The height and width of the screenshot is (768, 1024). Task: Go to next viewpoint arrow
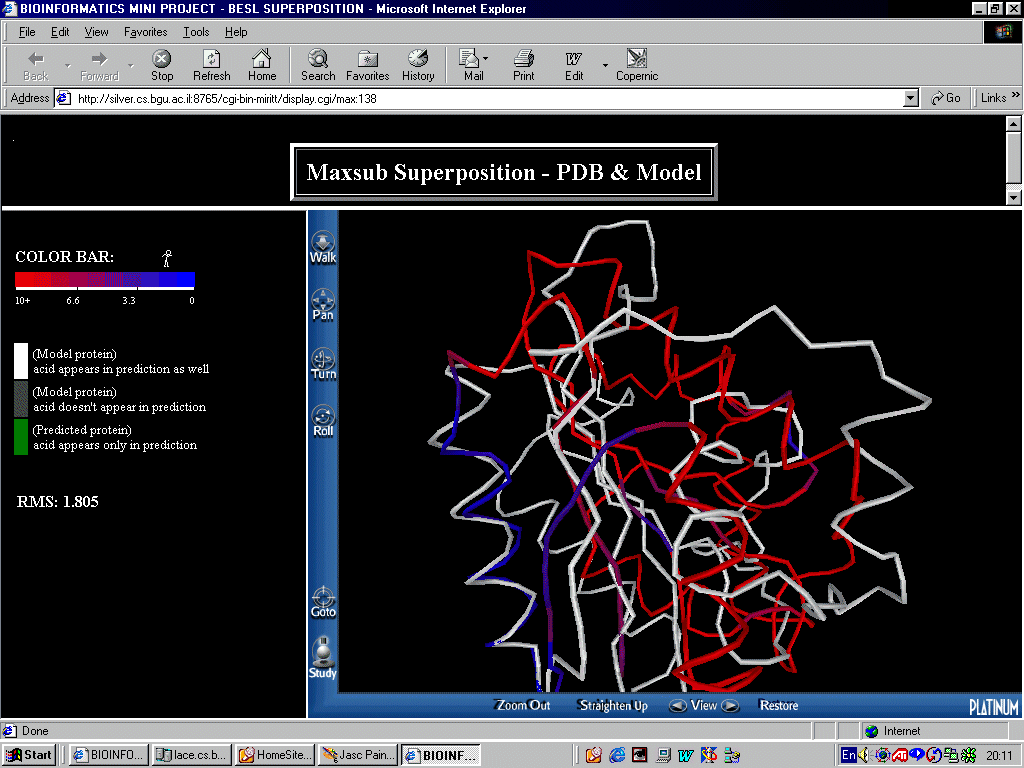(x=731, y=705)
